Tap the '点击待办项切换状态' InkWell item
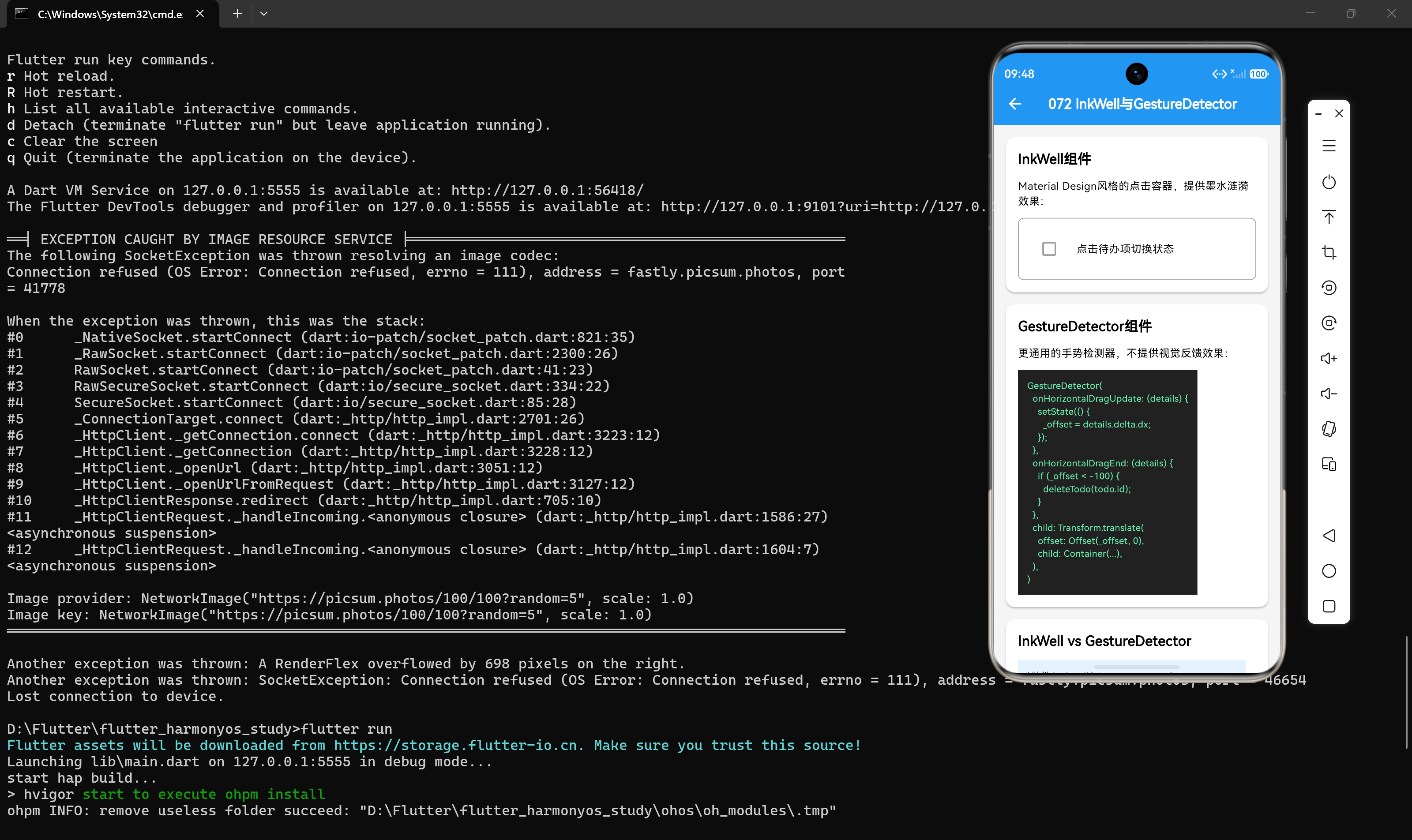This screenshot has height=840, width=1412. [x=1137, y=249]
